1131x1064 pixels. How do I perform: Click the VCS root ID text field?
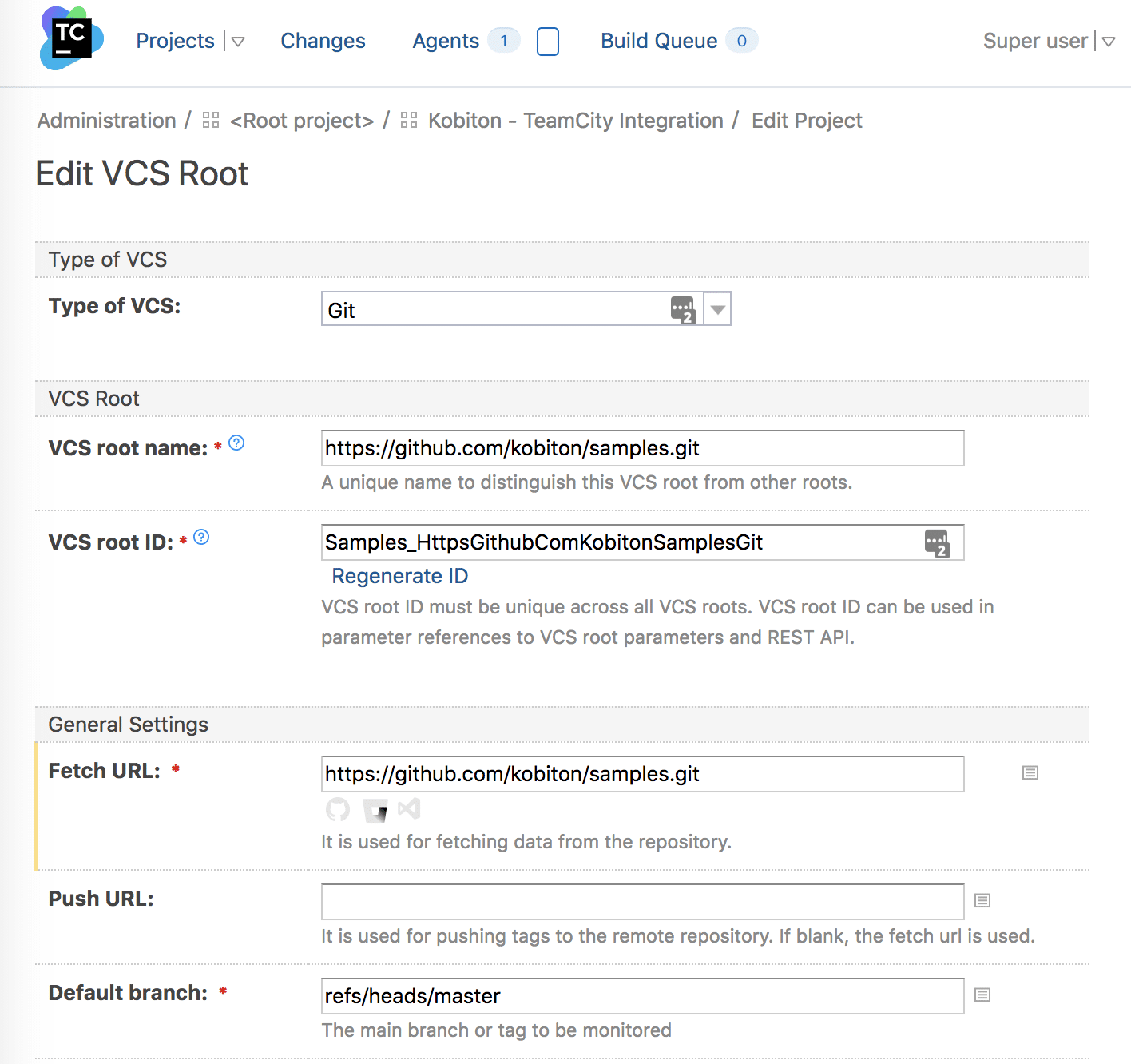tap(643, 542)
